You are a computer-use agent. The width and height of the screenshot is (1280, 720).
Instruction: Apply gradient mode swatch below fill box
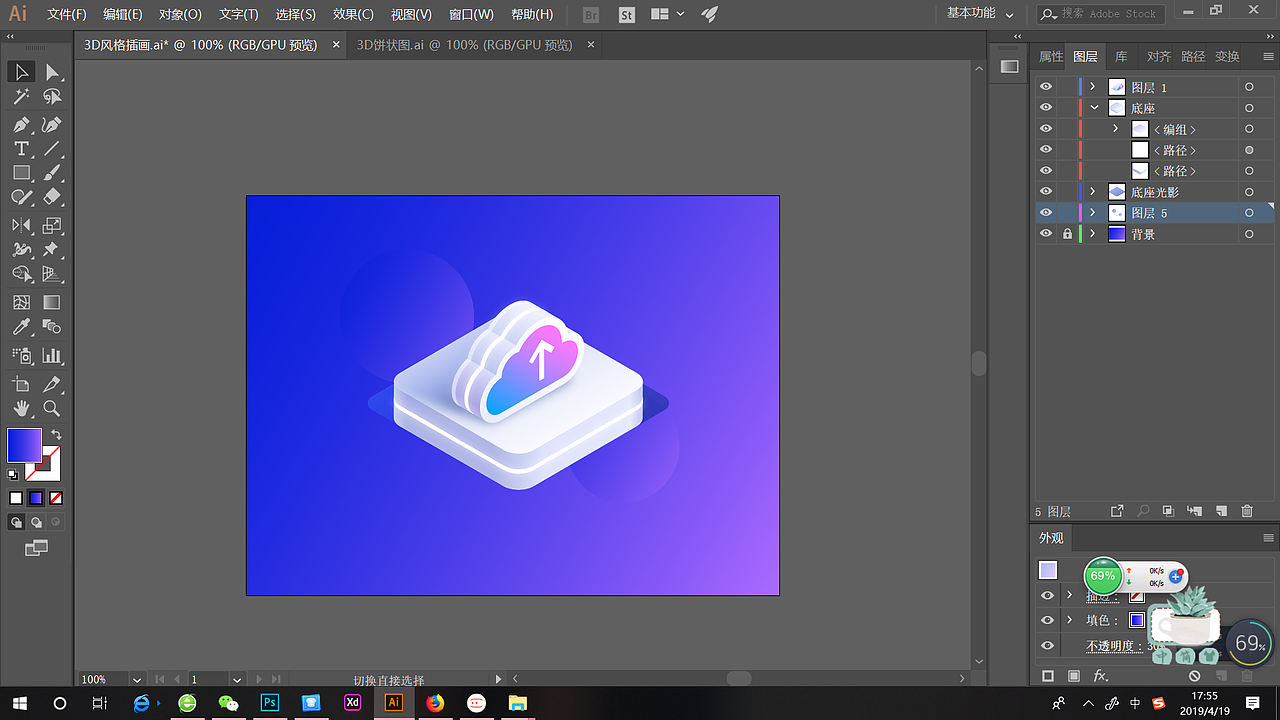coord(36,498)
